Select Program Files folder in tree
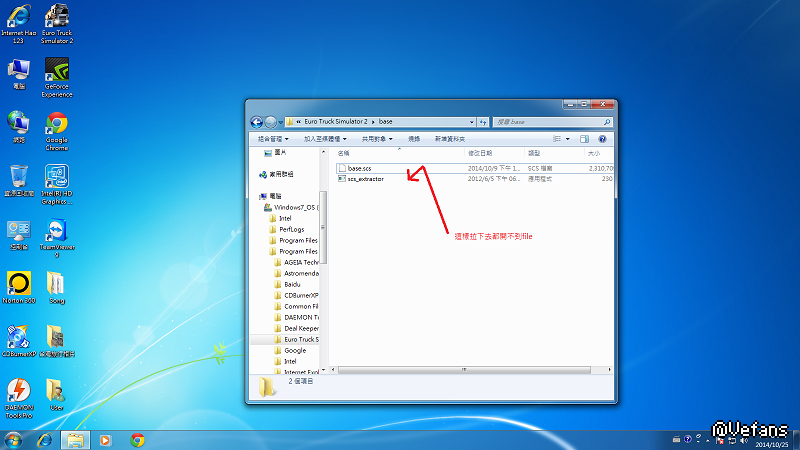 298,240
